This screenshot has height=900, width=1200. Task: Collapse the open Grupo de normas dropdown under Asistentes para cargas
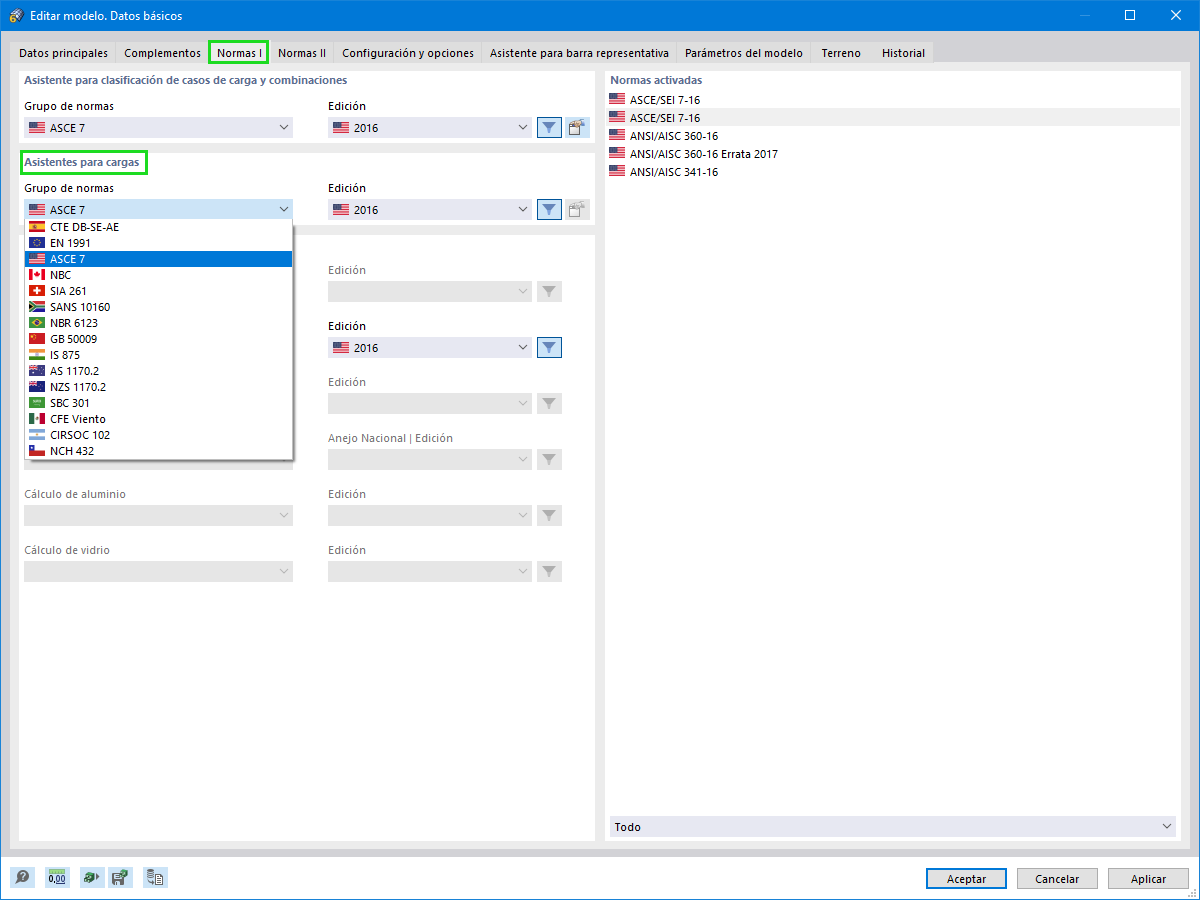pos(158,209)
